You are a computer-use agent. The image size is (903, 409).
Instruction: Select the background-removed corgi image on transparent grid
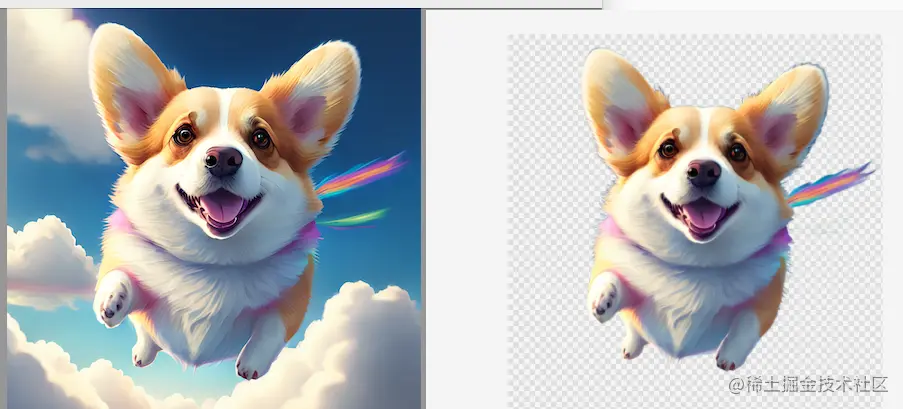(695, 221)
